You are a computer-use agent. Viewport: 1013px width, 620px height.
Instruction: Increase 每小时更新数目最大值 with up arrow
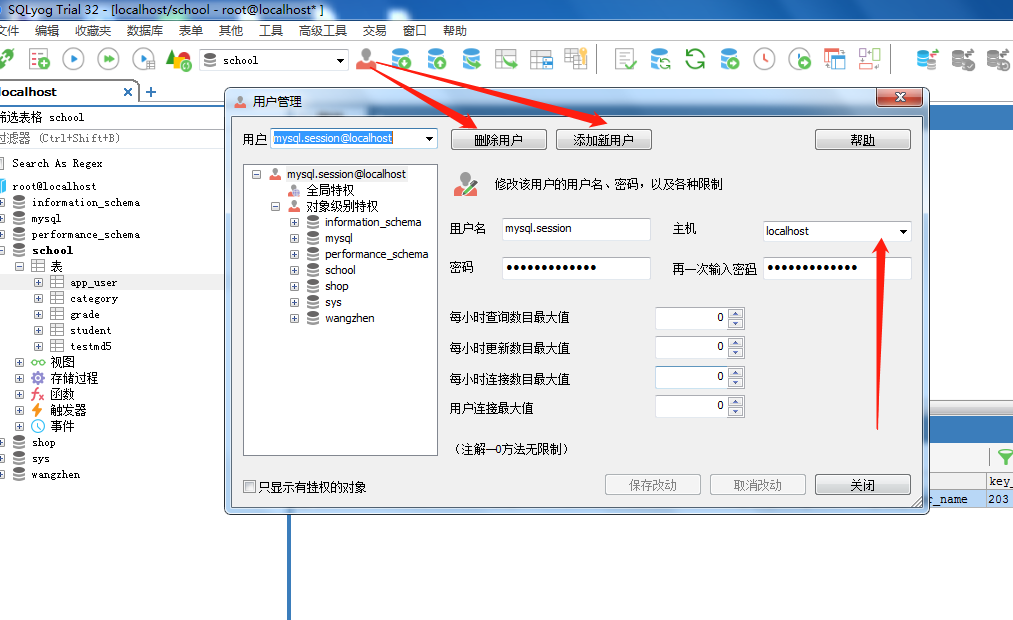735,342
